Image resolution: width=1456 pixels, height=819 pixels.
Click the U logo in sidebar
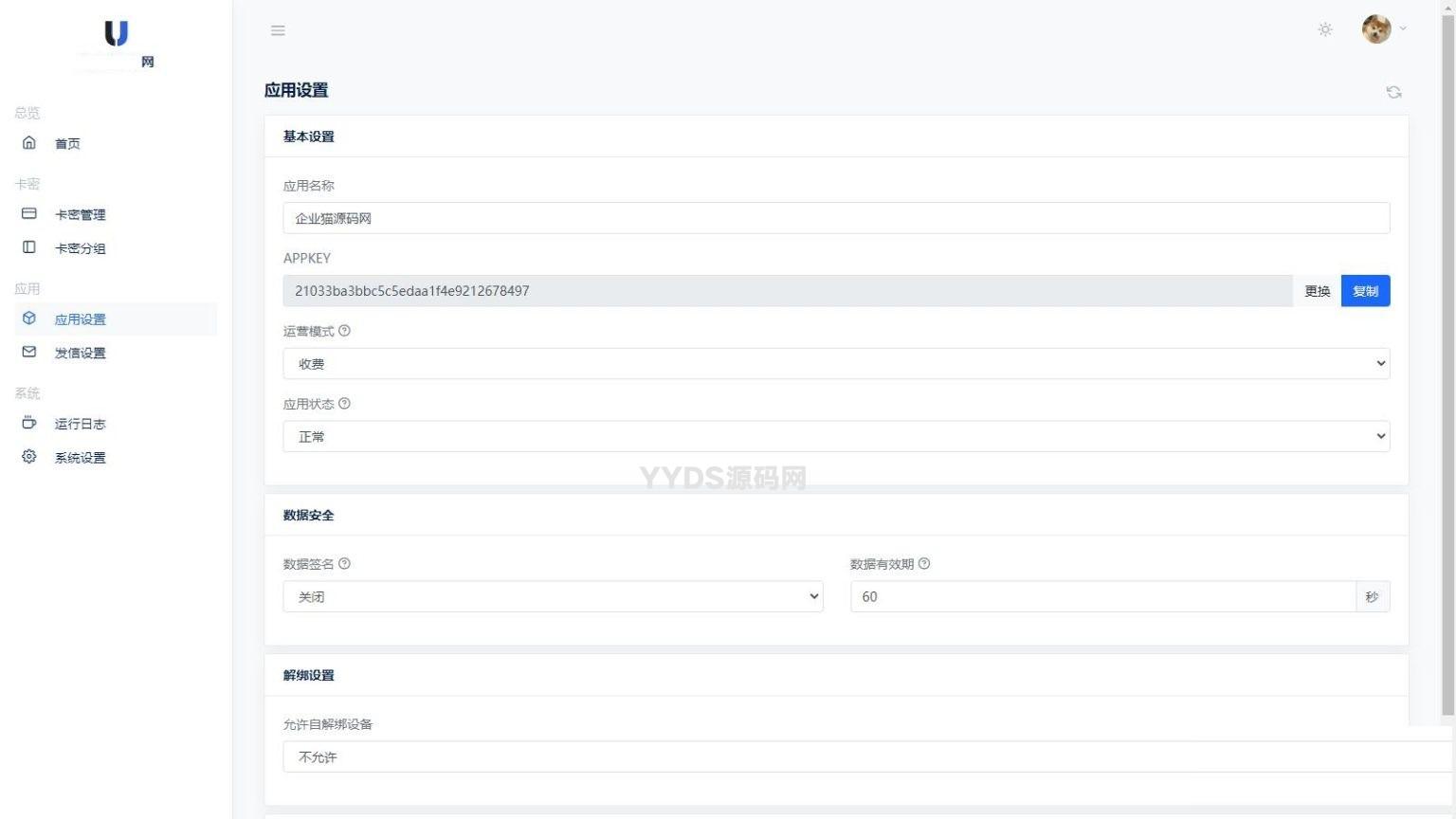click(116, 35)
